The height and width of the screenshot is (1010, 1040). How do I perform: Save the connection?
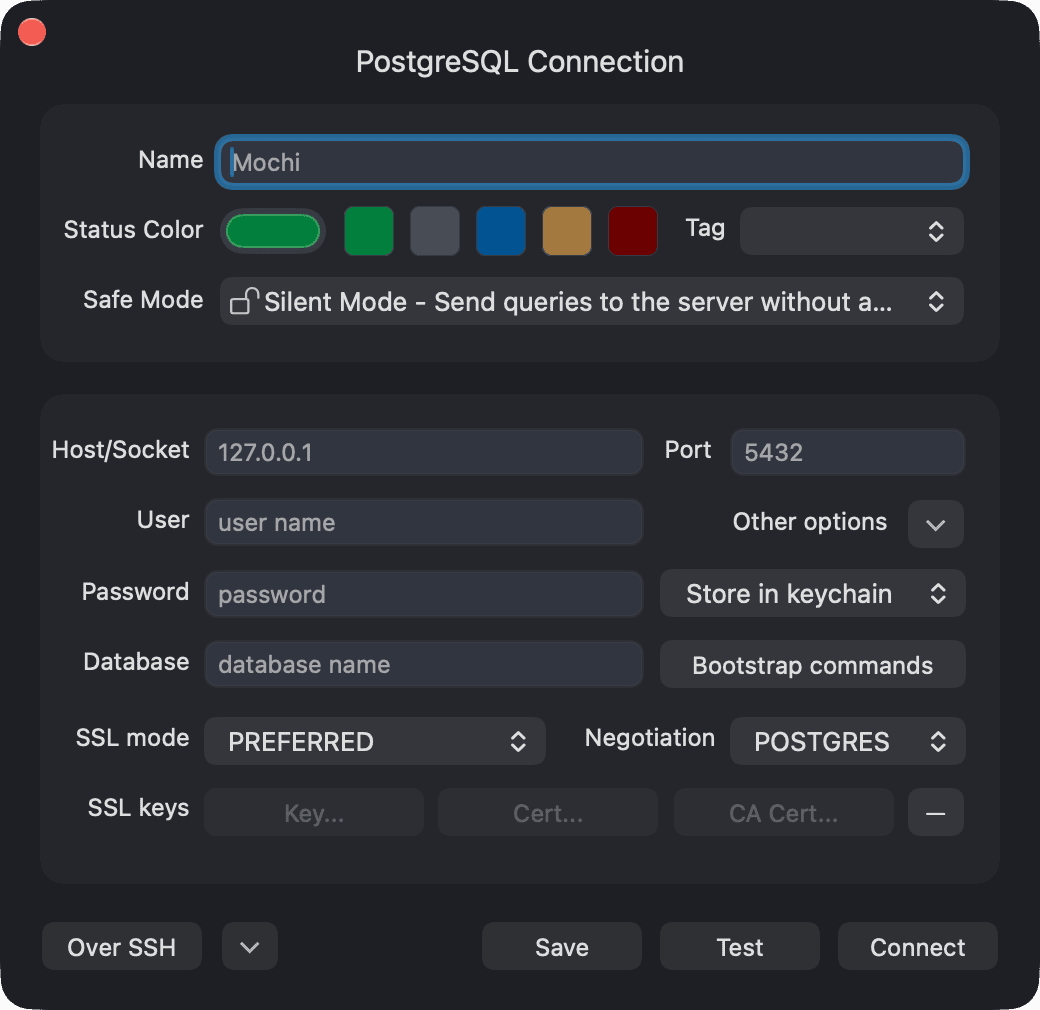562,946
